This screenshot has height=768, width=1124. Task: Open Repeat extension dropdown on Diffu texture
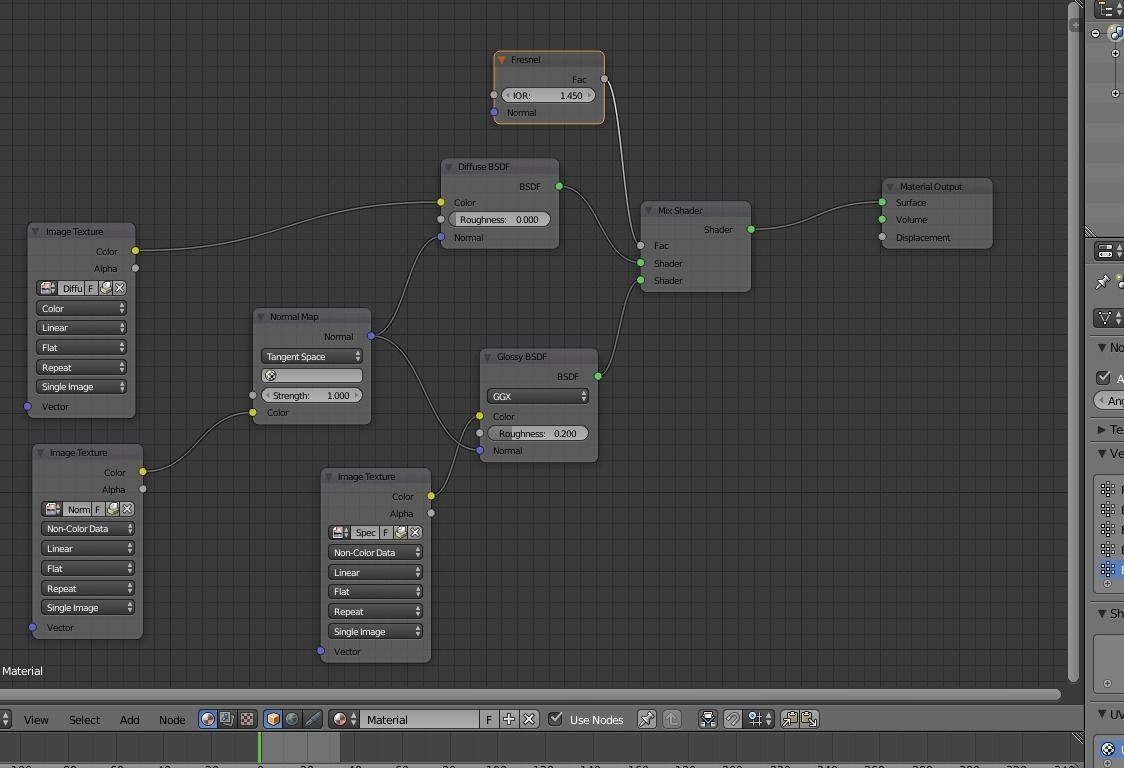(82, 367)
